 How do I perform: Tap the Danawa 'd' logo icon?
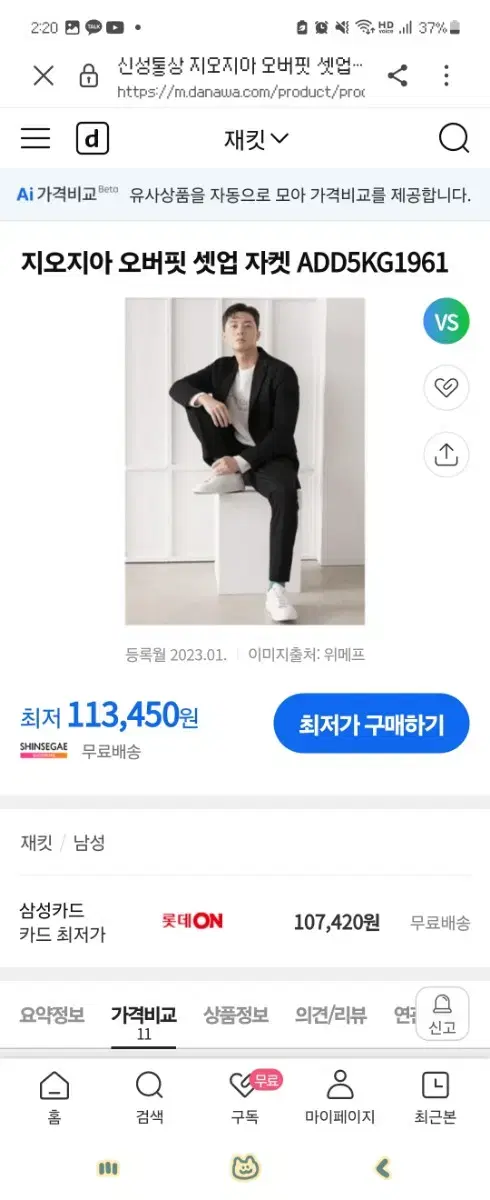[x=92, y=139]
